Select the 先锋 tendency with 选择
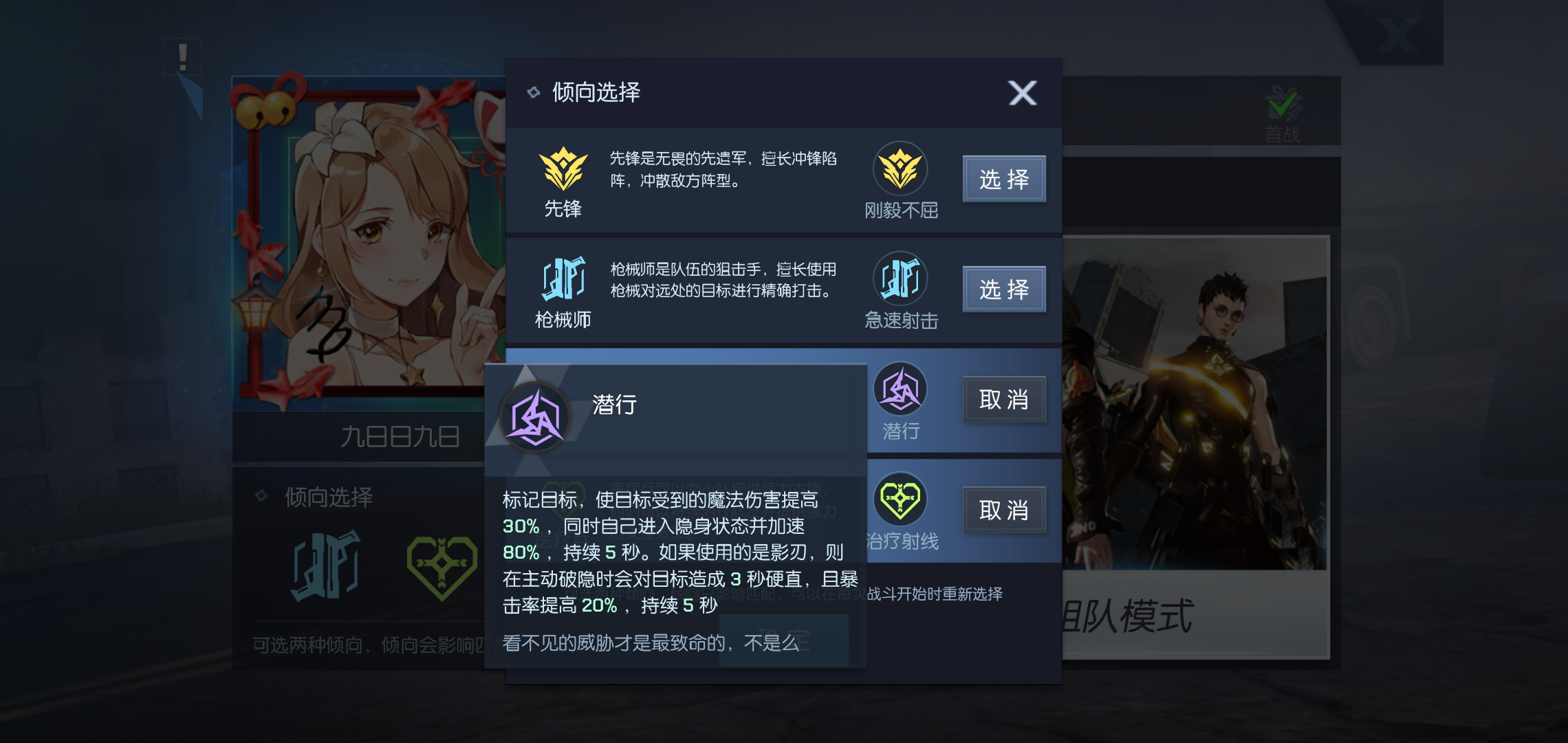The image size is (1568, 743). tap(1004, 179)
